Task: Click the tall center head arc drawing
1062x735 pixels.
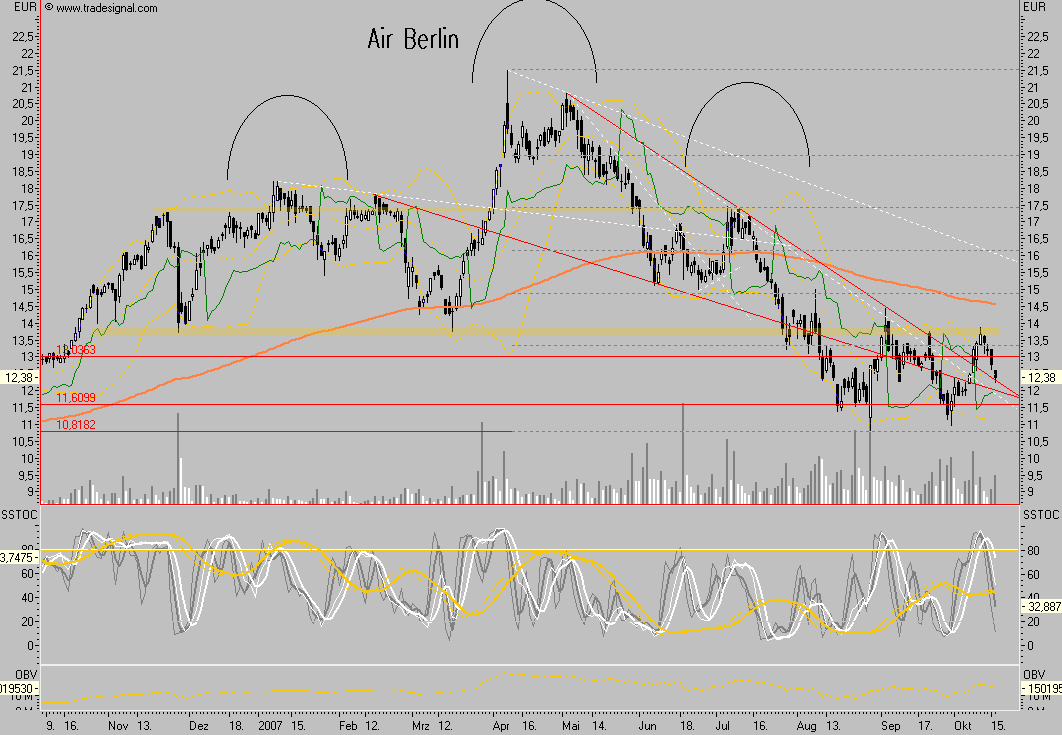Action: 534,10
